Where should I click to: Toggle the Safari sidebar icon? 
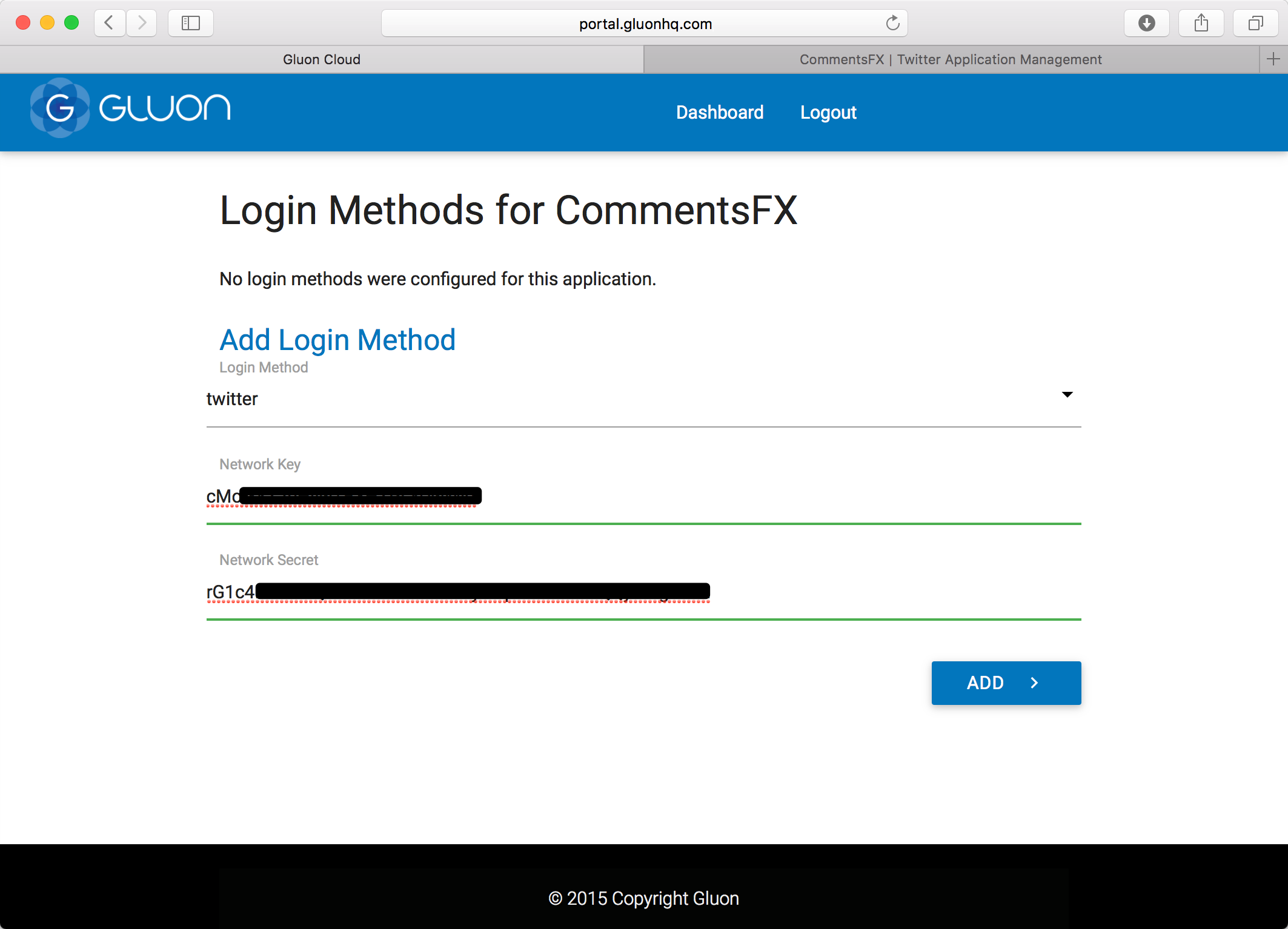click(x=191, y=23)
